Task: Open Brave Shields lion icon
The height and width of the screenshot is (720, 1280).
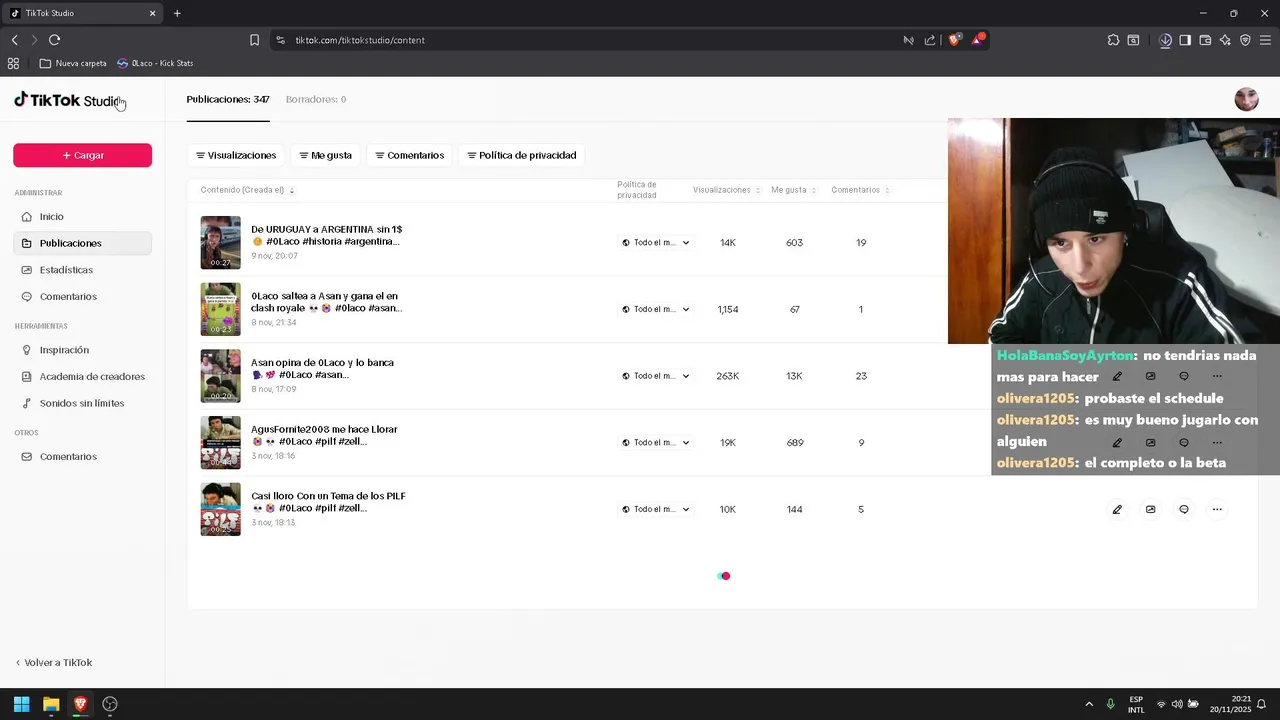Action: (954, 40)
